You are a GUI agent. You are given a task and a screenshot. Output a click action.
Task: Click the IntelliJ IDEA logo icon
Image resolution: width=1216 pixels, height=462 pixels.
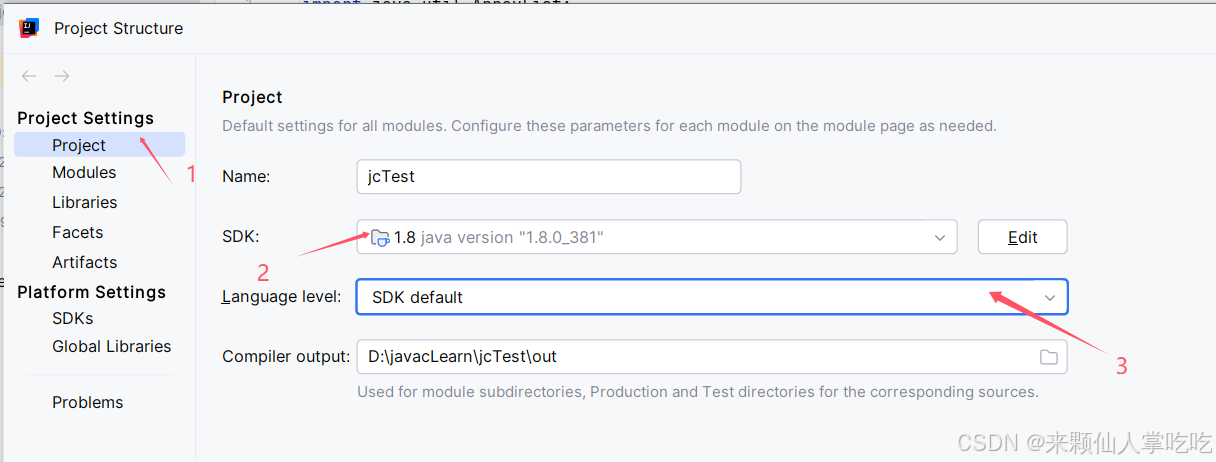point(29,28)
